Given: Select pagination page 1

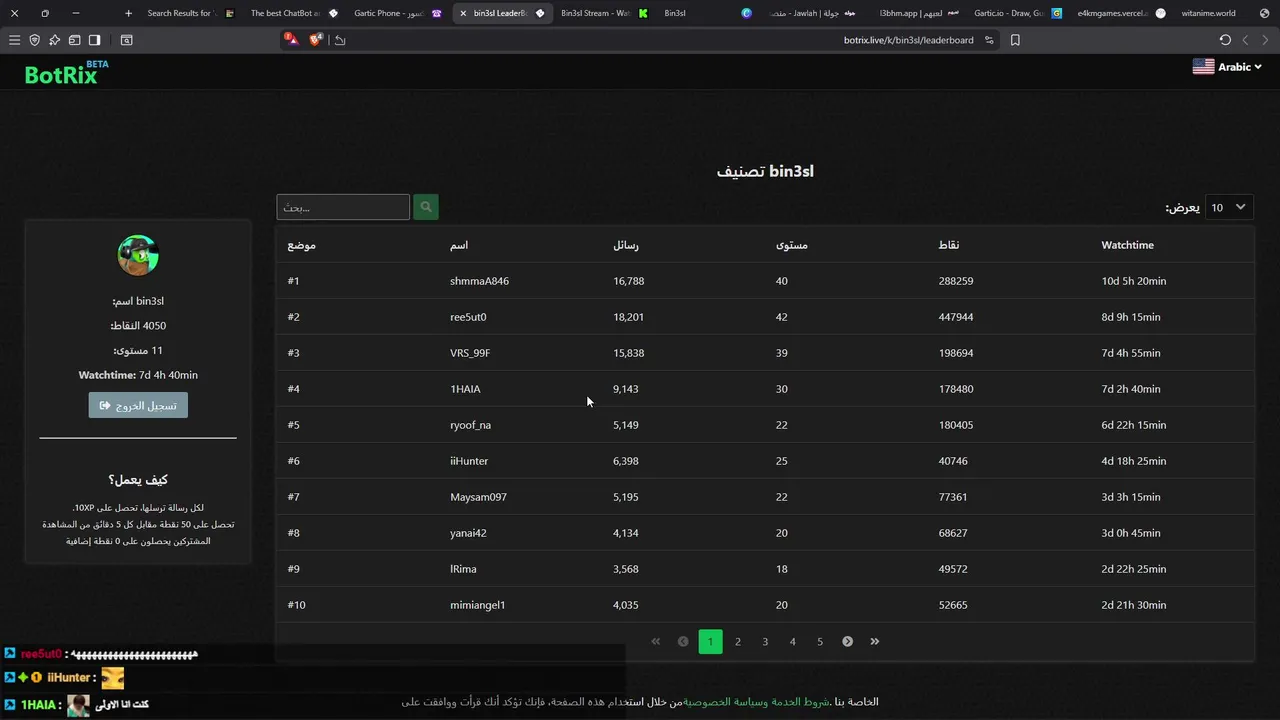Looking at the screenshot, I should [x=711, y=641].
